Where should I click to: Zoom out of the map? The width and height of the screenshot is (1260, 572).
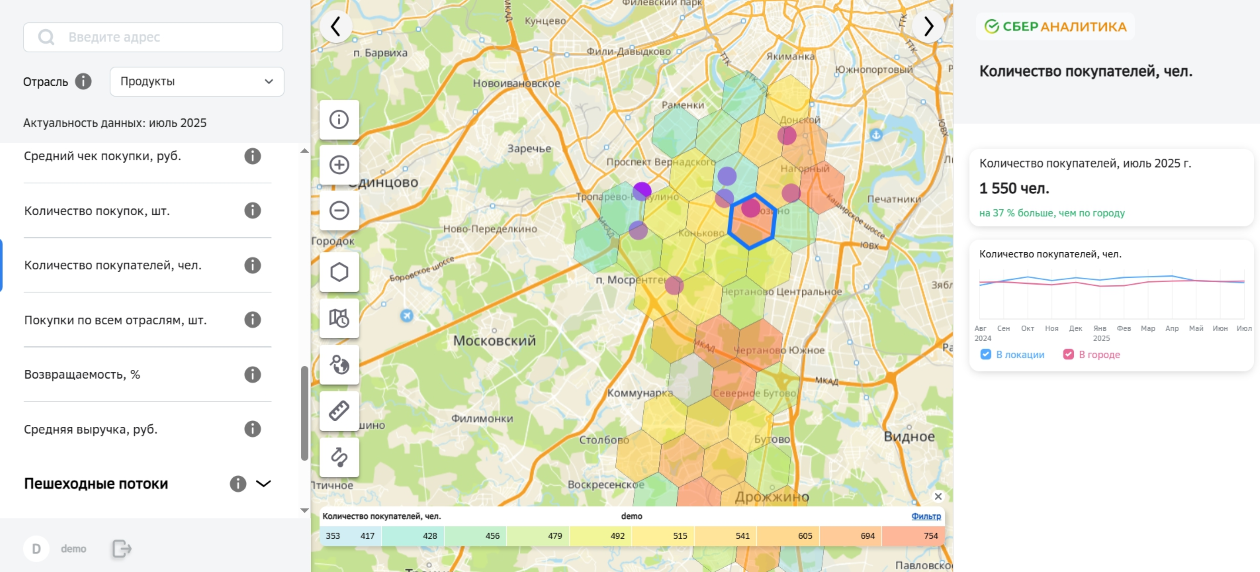[339, 210]
